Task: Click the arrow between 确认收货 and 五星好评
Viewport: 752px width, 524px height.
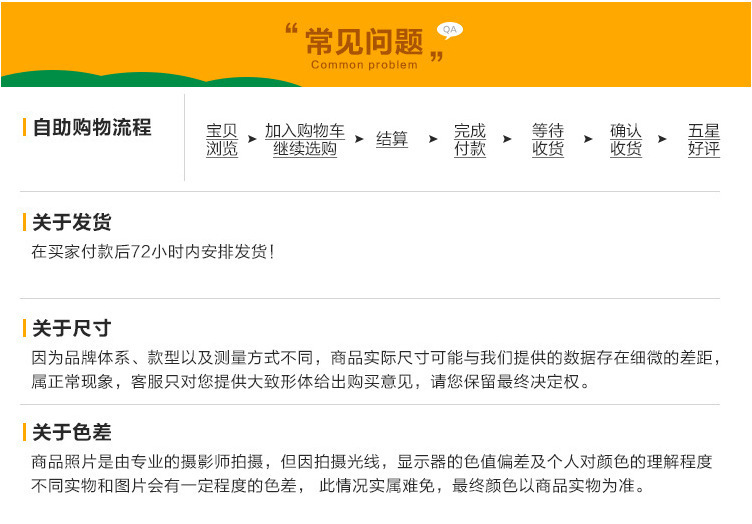Action: point(662,139)
